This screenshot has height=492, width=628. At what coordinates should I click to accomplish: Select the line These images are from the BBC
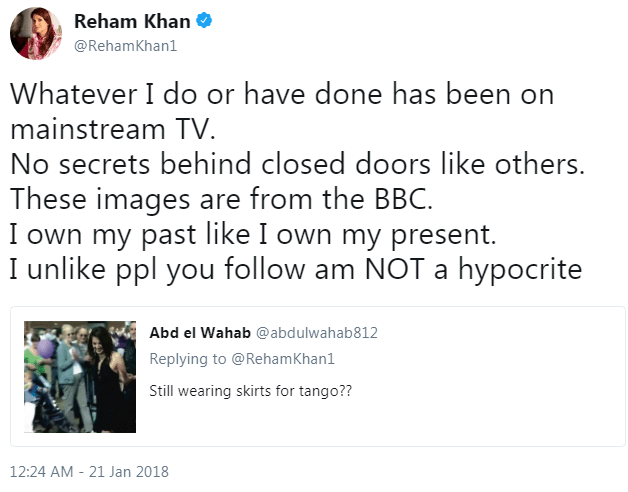[221, 199]
